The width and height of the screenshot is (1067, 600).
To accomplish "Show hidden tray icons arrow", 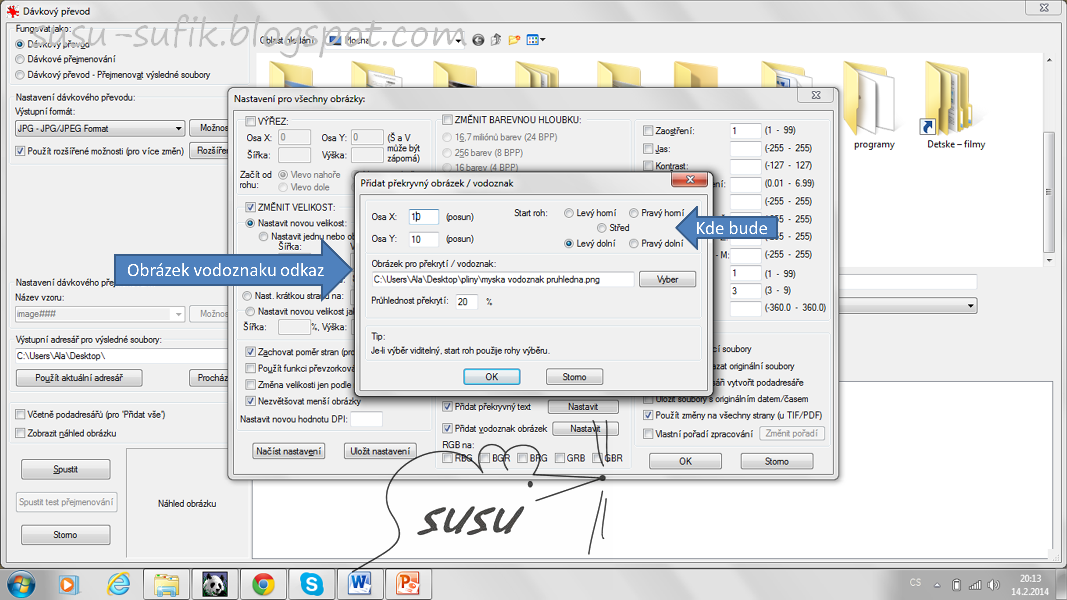I will tap(937, 585).
